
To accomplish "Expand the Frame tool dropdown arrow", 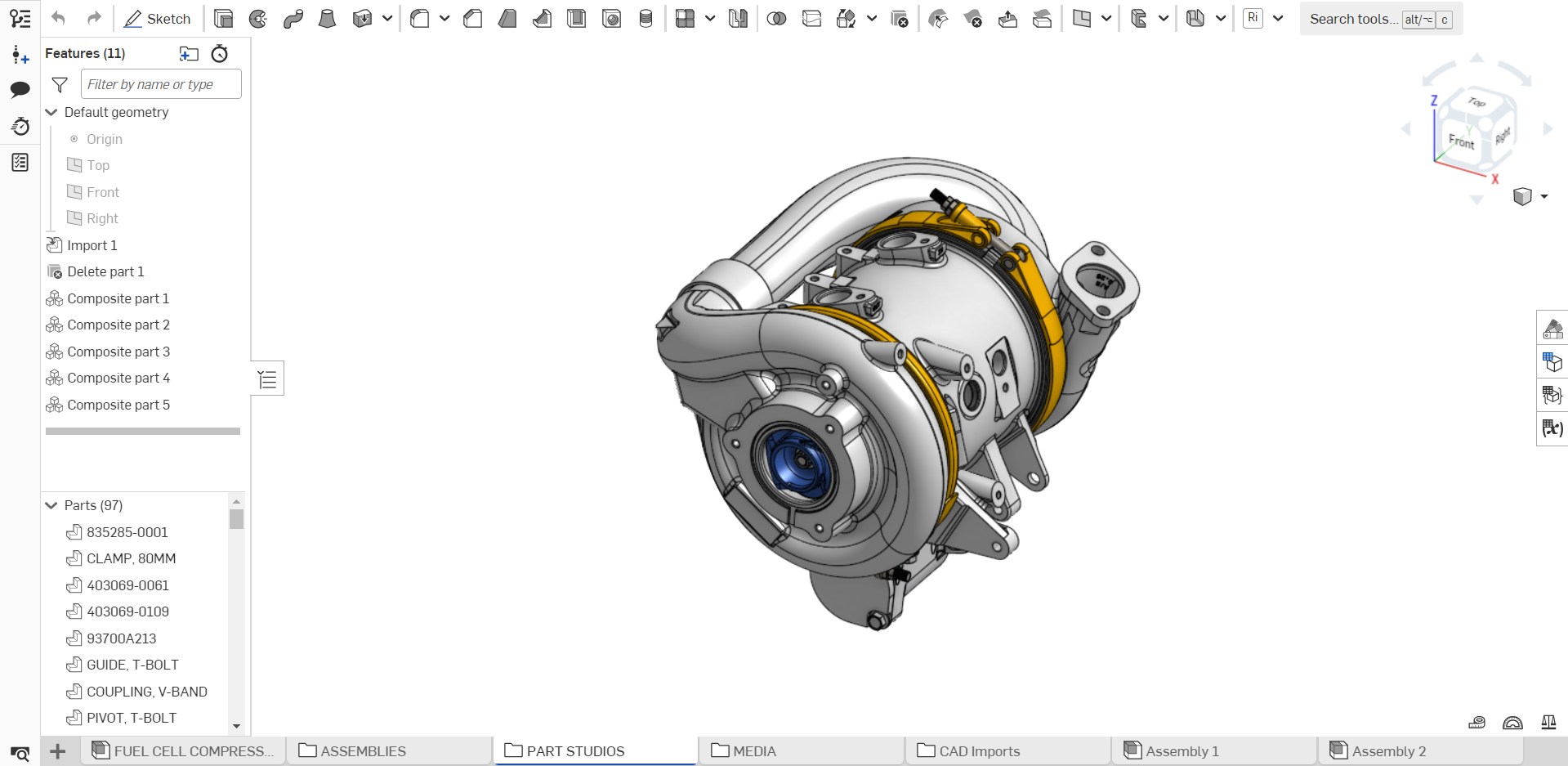I will tap(1164, 19).
